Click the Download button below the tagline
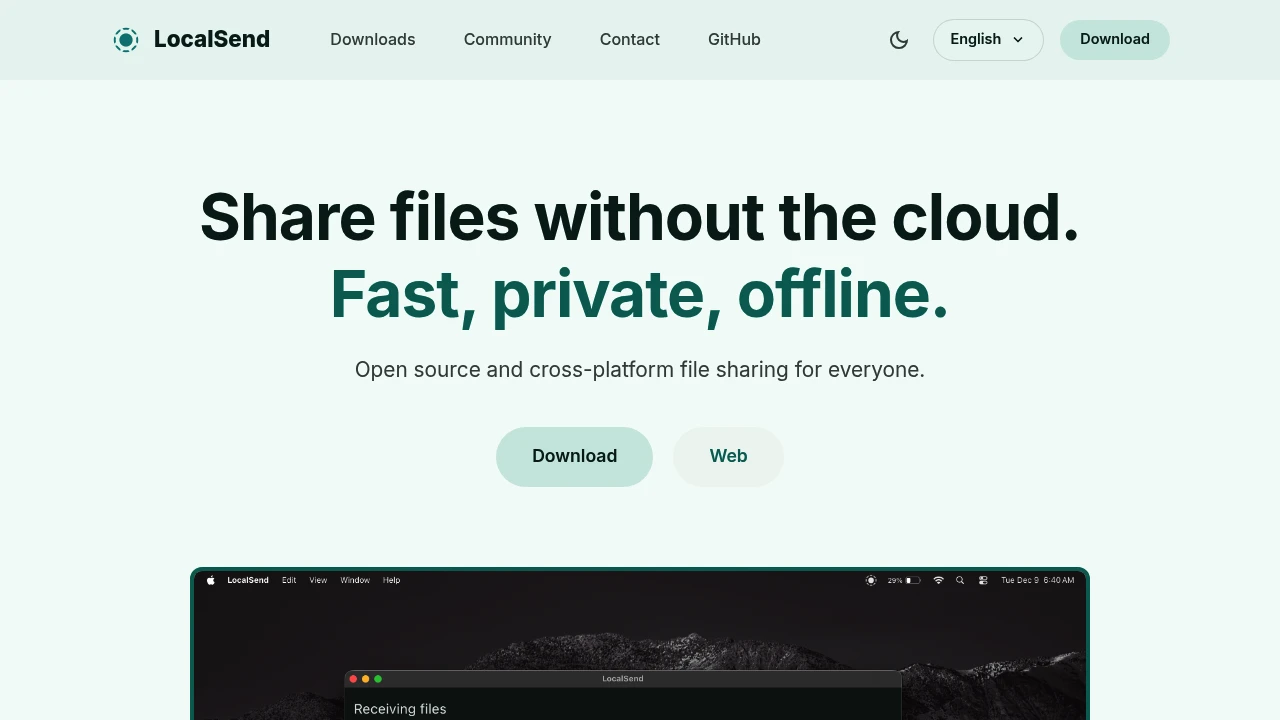This screenshot has height=720, width=1280. click(574, 457)
